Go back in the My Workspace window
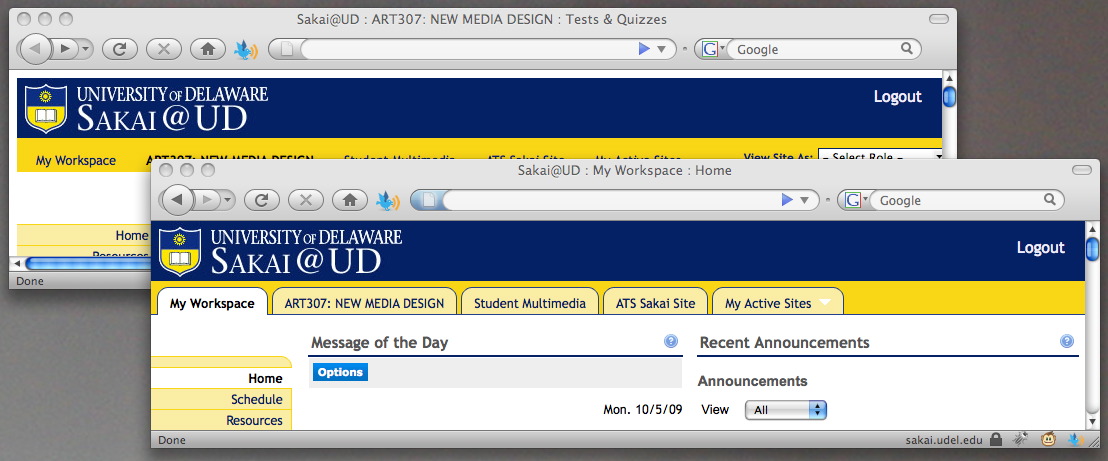Viewport: 1108px width, 461px height. tap(177, 200)
